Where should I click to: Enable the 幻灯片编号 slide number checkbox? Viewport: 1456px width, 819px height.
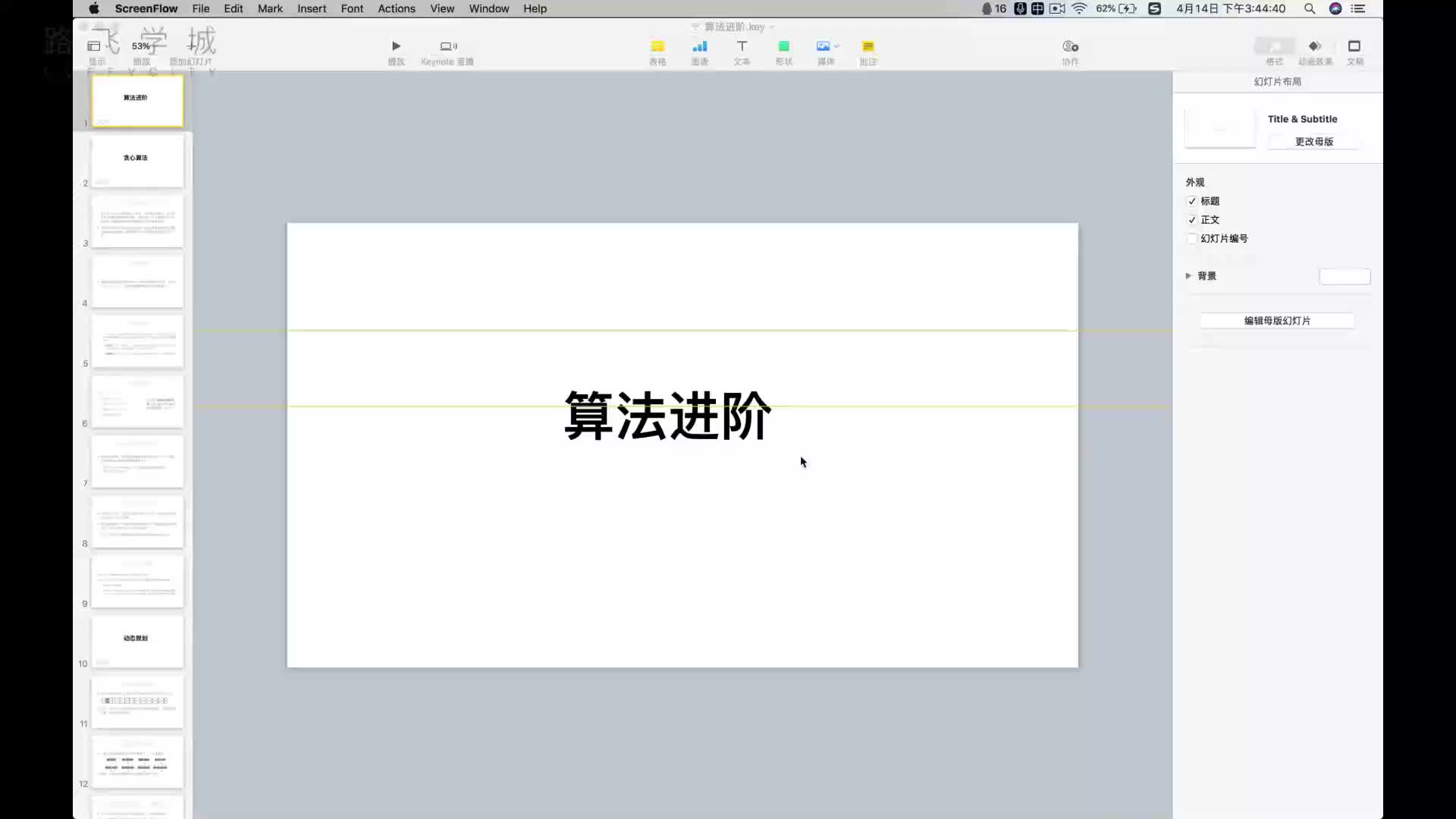(1192, 239)
